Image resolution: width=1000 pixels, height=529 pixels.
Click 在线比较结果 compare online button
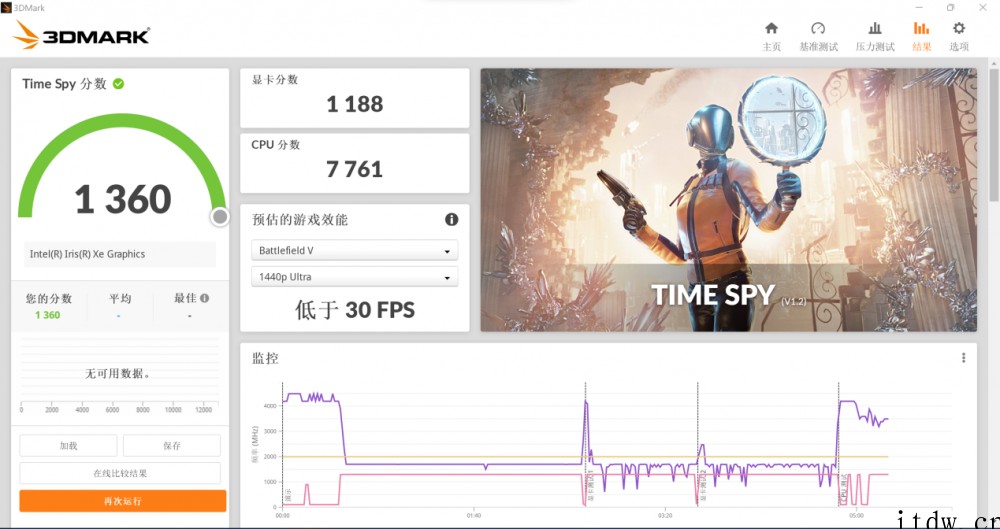(120, 473)
